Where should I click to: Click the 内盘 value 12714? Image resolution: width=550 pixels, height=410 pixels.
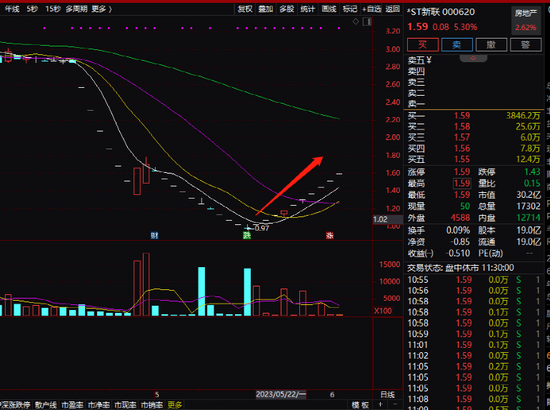pos(529,218)
